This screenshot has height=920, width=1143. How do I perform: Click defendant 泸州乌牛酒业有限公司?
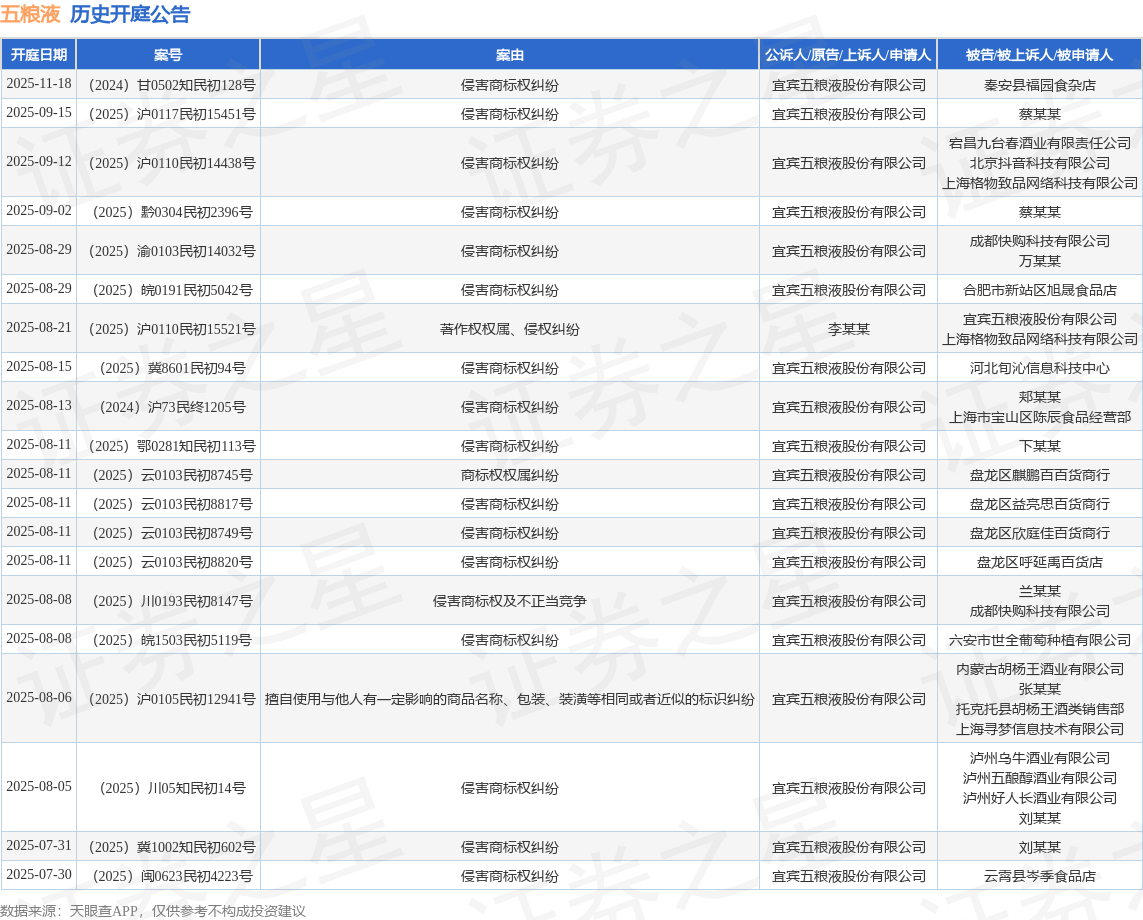point(1039,758)
